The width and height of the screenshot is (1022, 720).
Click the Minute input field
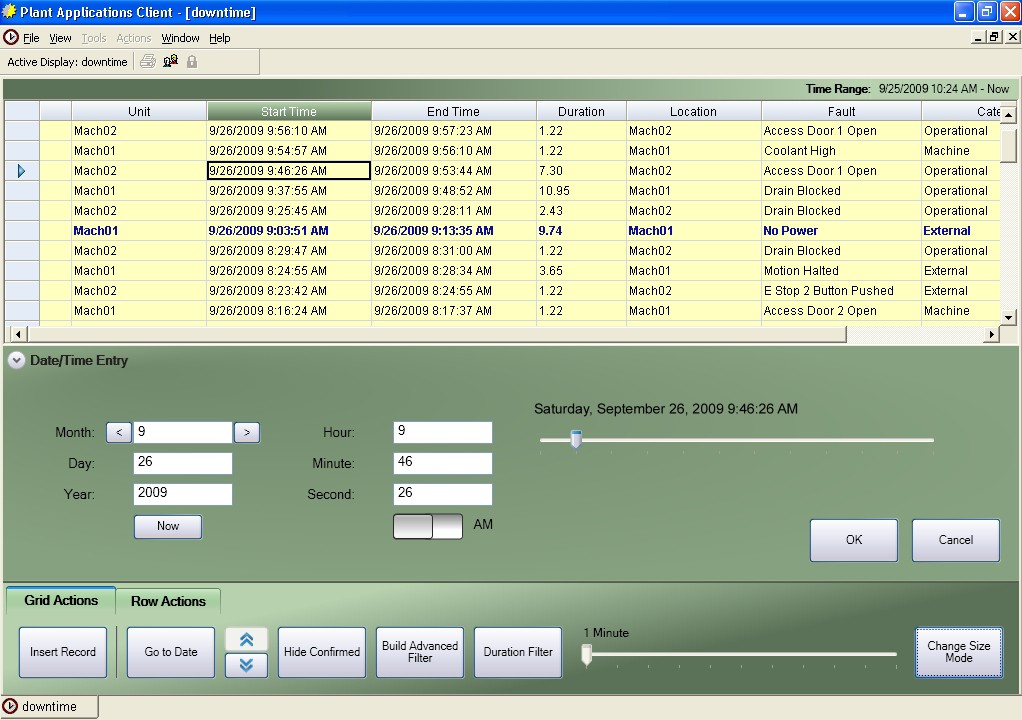443,463
